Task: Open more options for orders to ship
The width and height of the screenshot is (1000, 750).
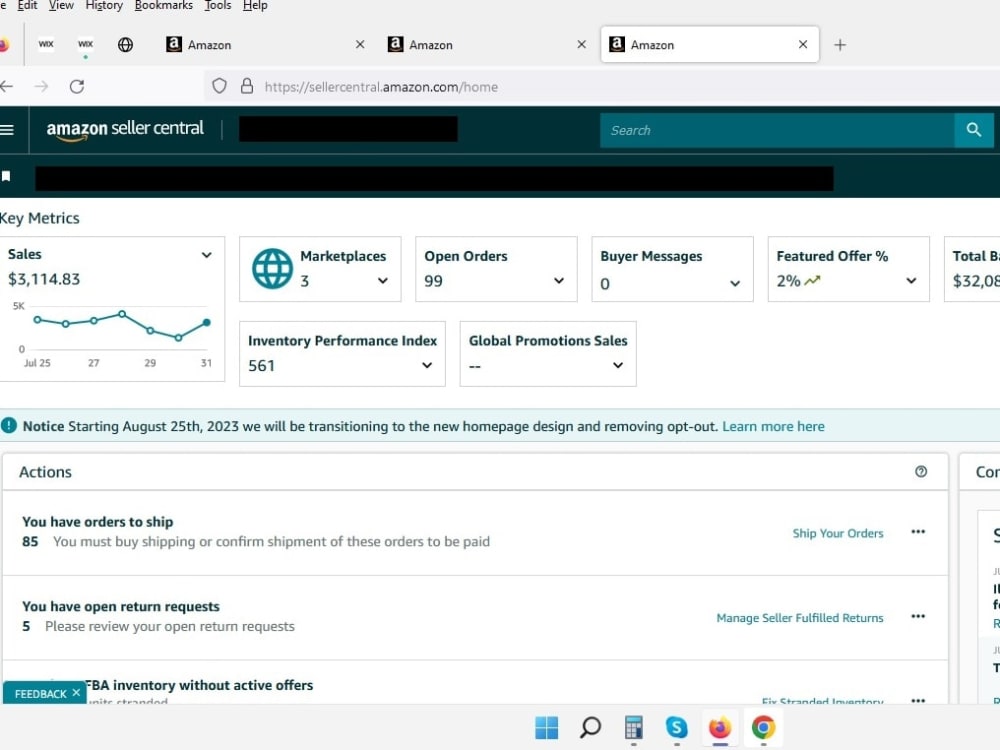Action: [918, 532]
